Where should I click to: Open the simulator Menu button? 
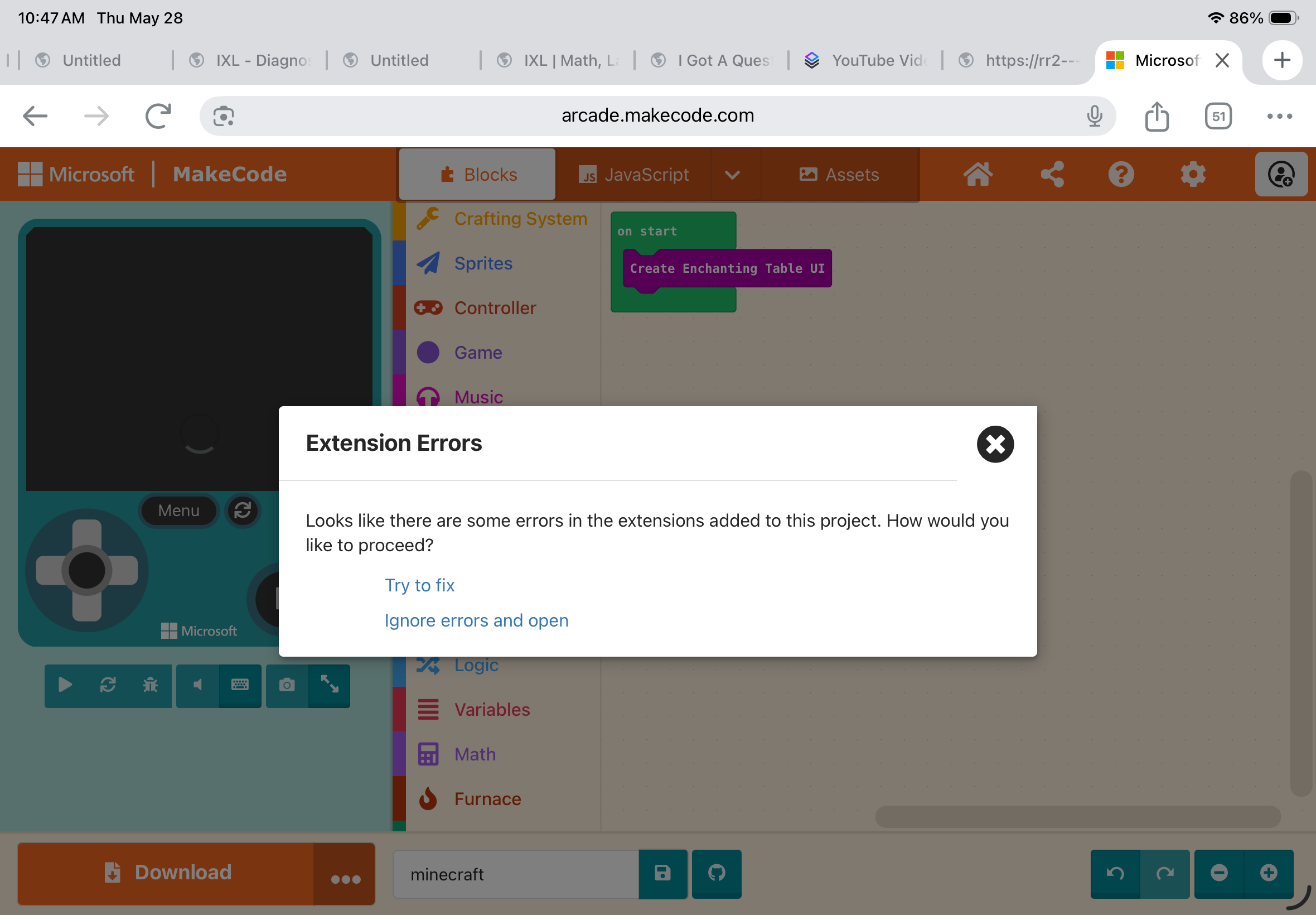[x=179, y=511]
